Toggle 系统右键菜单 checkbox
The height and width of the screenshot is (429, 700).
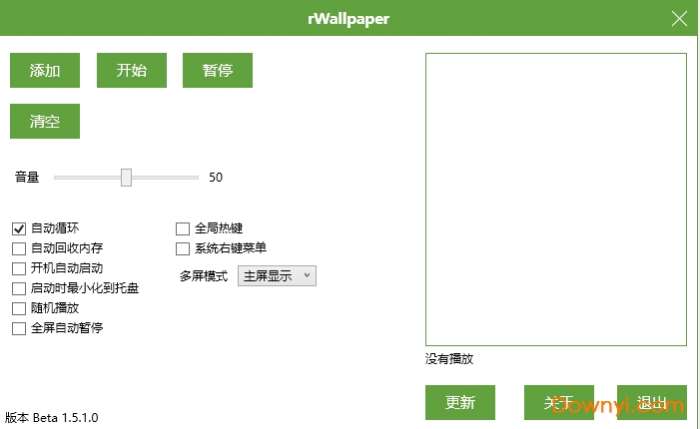tap(183, 249)
